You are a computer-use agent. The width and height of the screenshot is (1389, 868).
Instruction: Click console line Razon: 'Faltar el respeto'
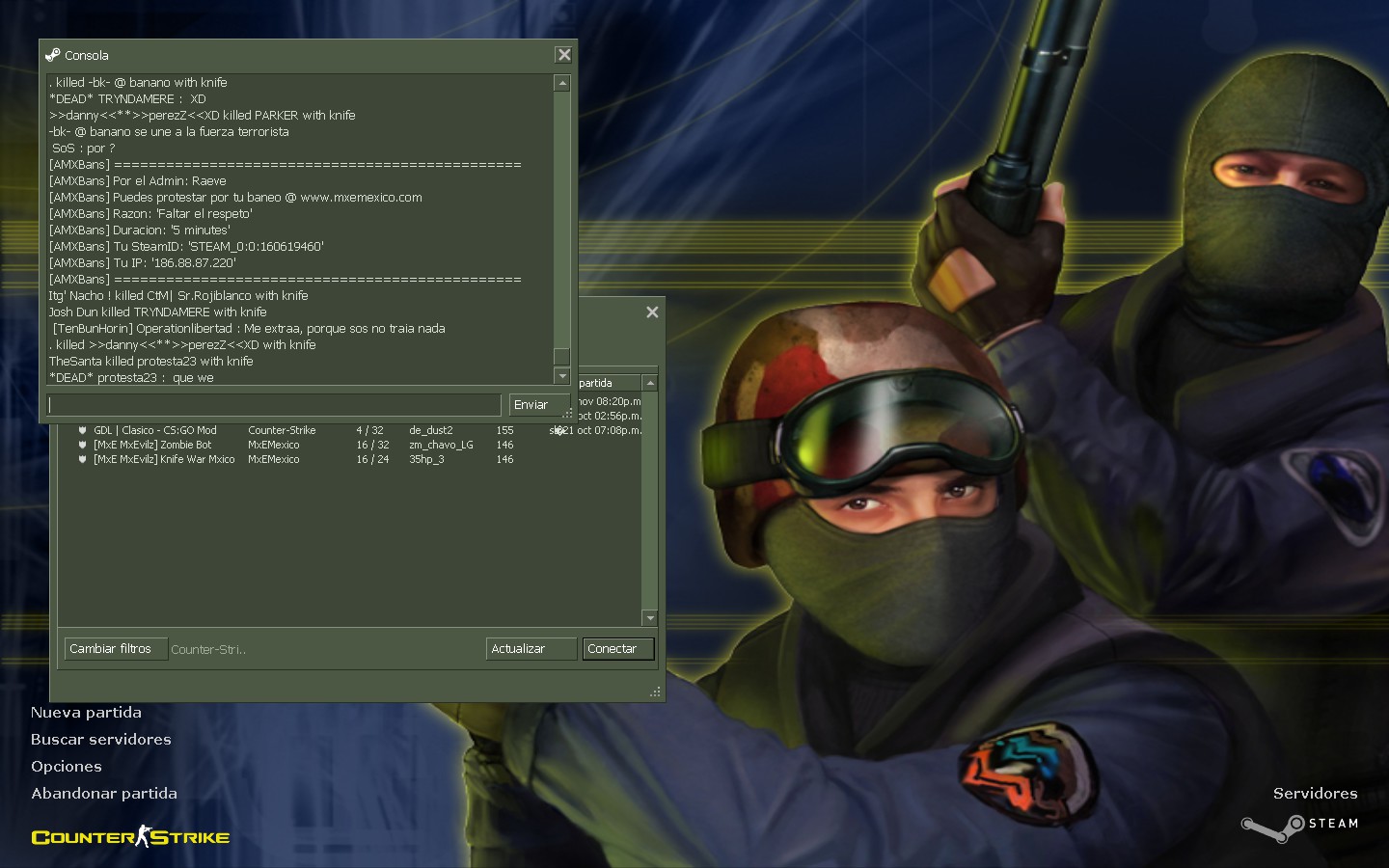click(x=150, y=213)
